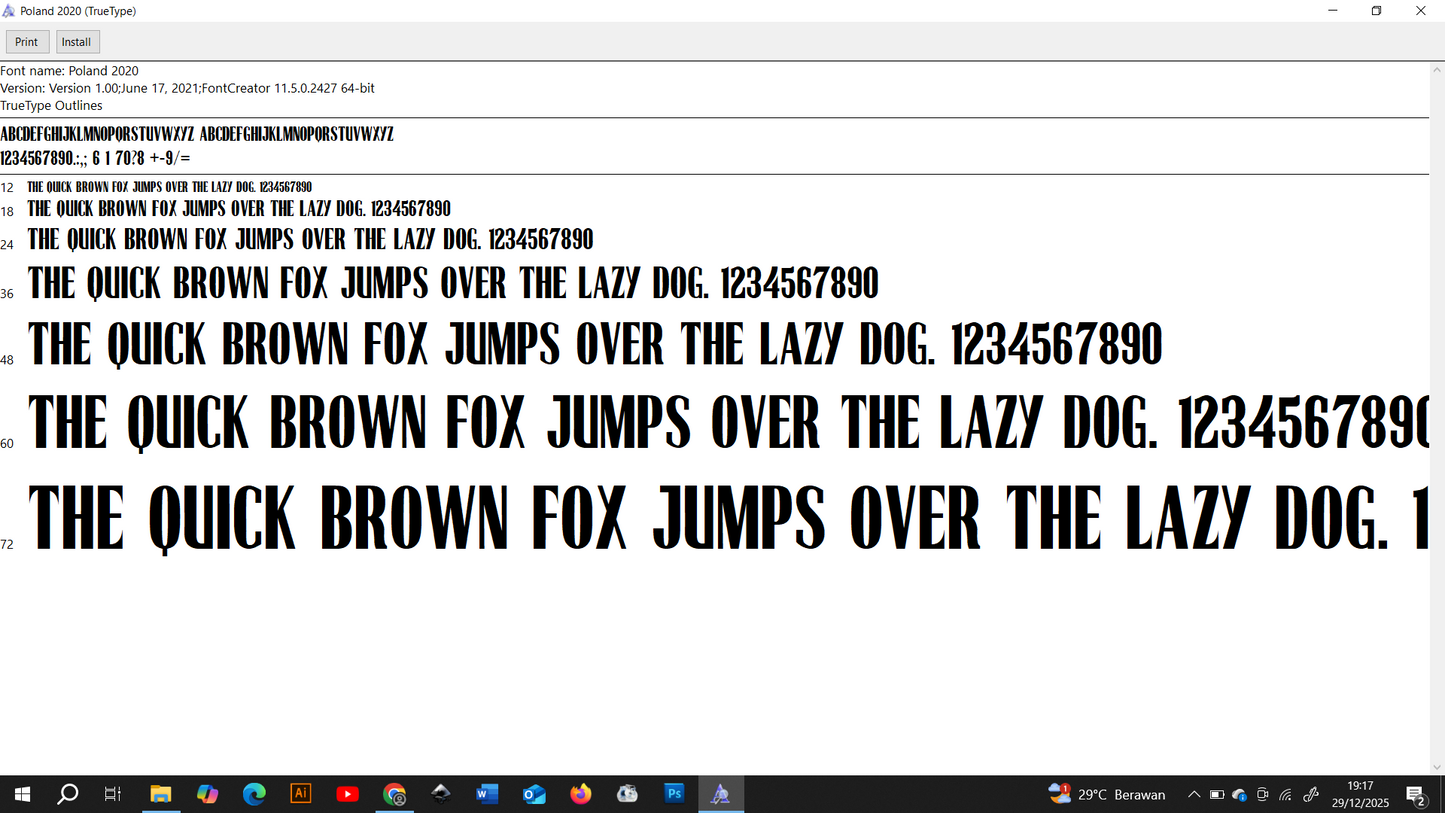Viewport: 1445px width, 813px height.
Task: Switch to Google Chrome in the taskbar
Action: click(395, 794)
